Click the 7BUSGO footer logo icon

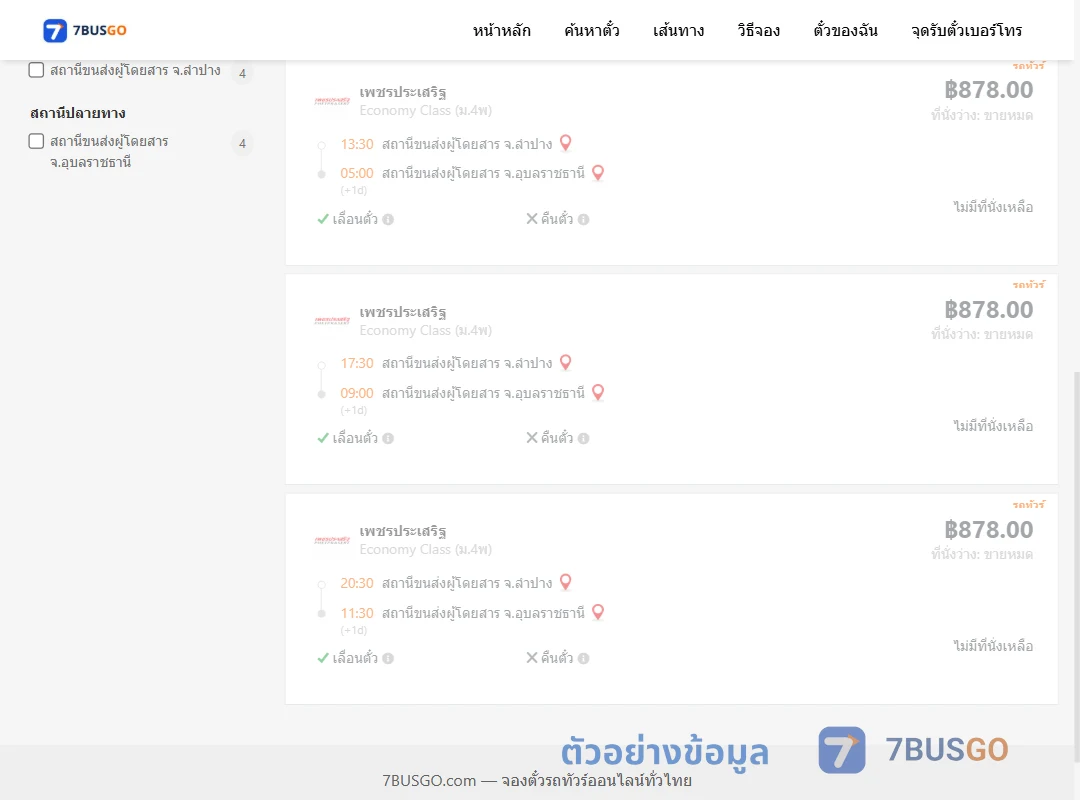(842, 750)
